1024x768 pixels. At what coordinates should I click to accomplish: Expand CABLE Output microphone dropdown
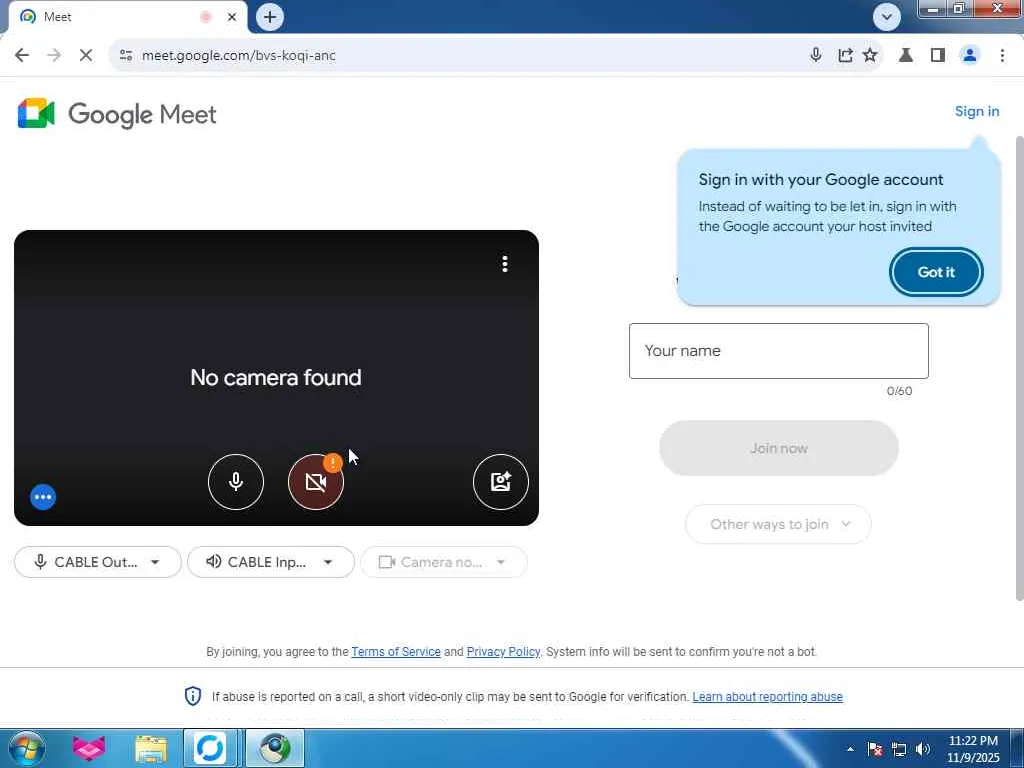[98, 562]
